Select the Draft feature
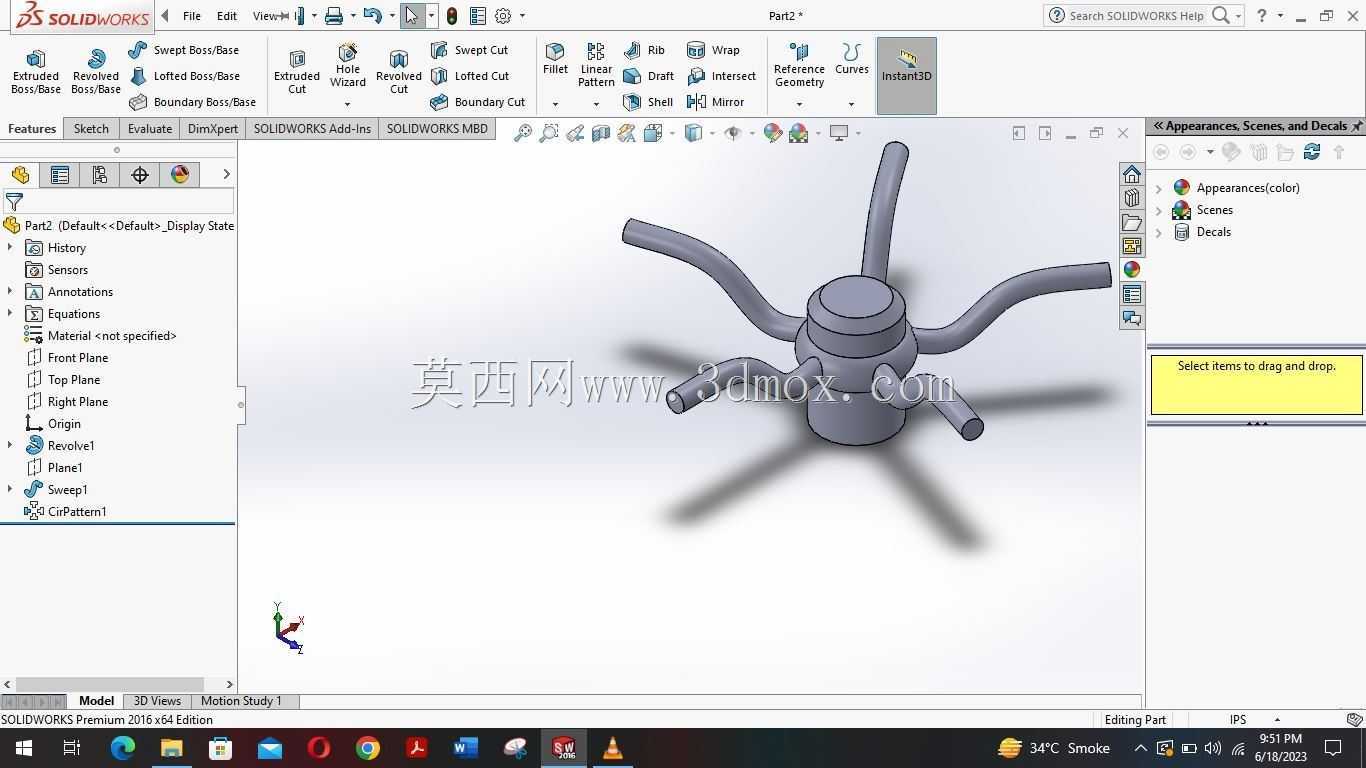The width and height of the screenshot is (1366, 768). pyautogui.click(x=648, y=76)
